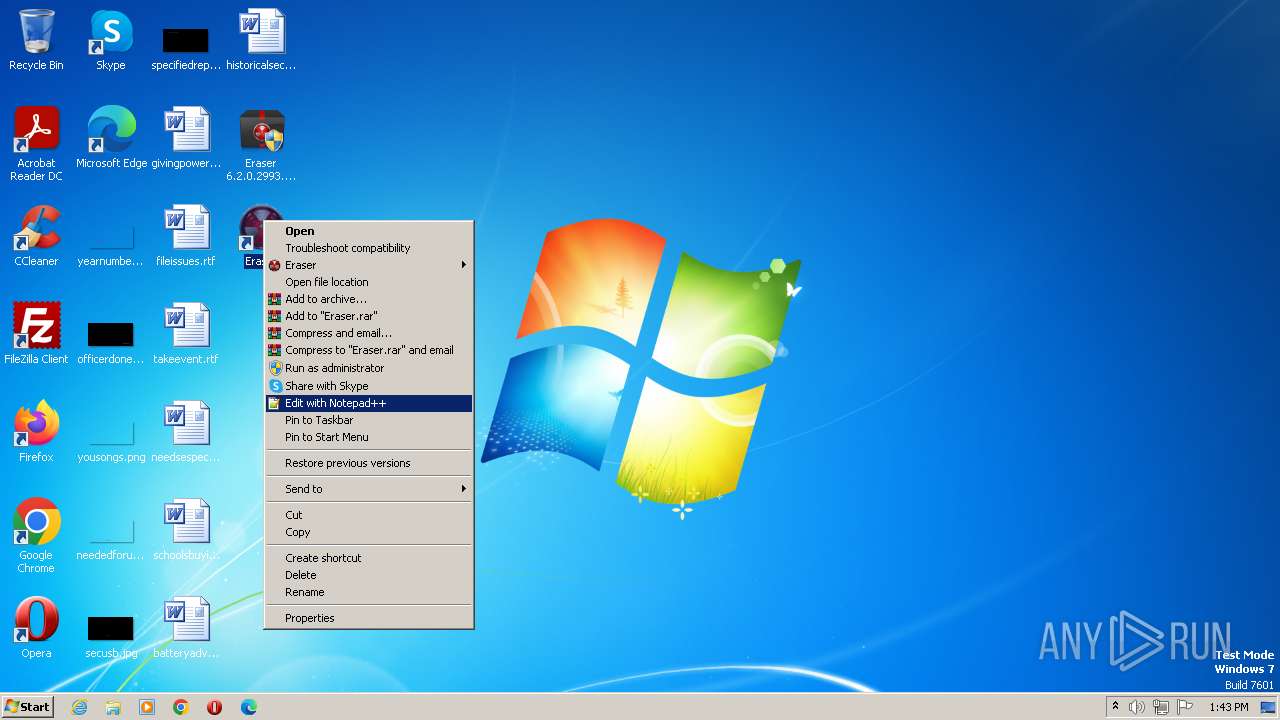
Task: Choose Edit with Notepad++ menu entry
Action: pyautogui.click(x=369, y=403)
